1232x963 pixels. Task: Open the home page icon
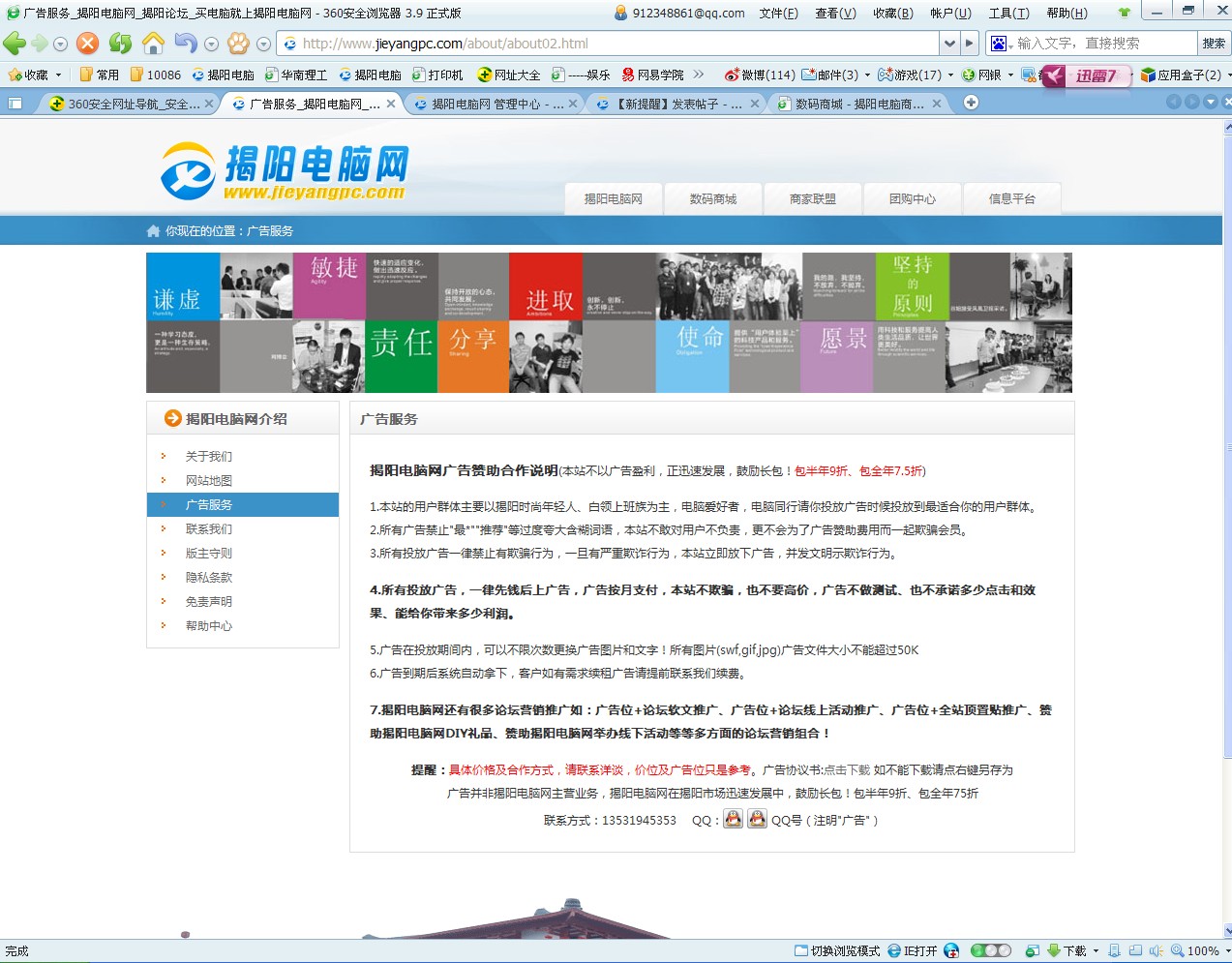(153, 44)
